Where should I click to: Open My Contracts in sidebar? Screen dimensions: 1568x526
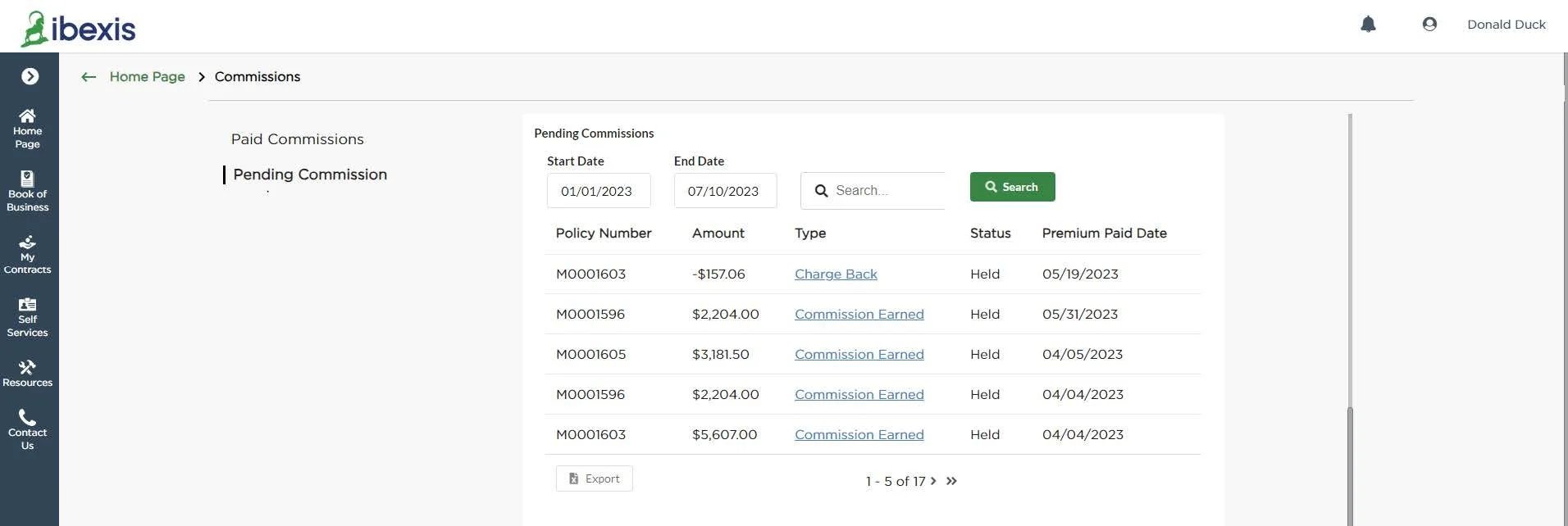pos(27,255)
